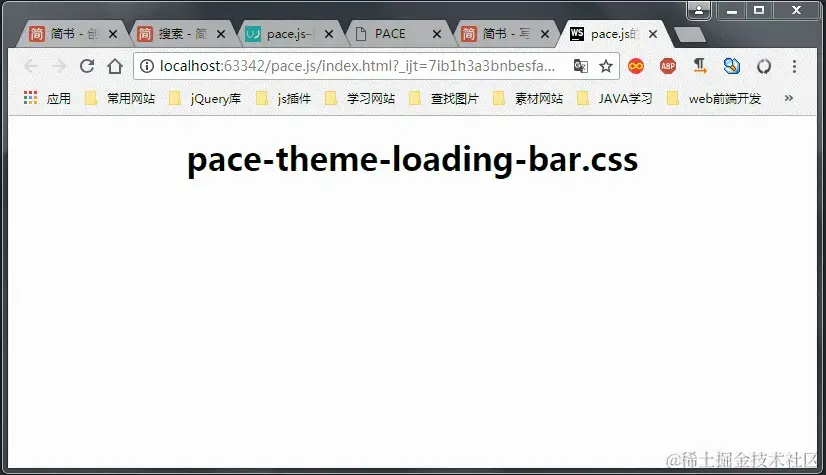Open the 学习网站 bookmark folder
The image size is (826, 475).
(360, 98)
